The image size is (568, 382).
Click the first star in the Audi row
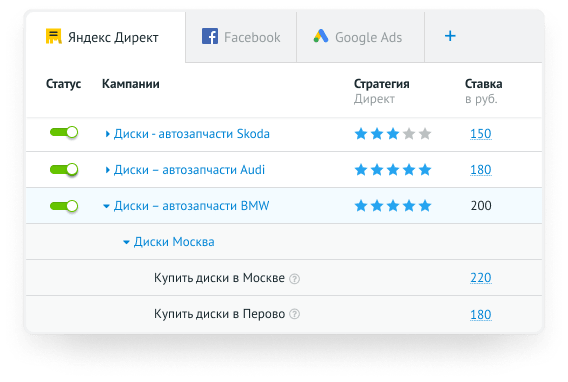(x=361, y=169)
